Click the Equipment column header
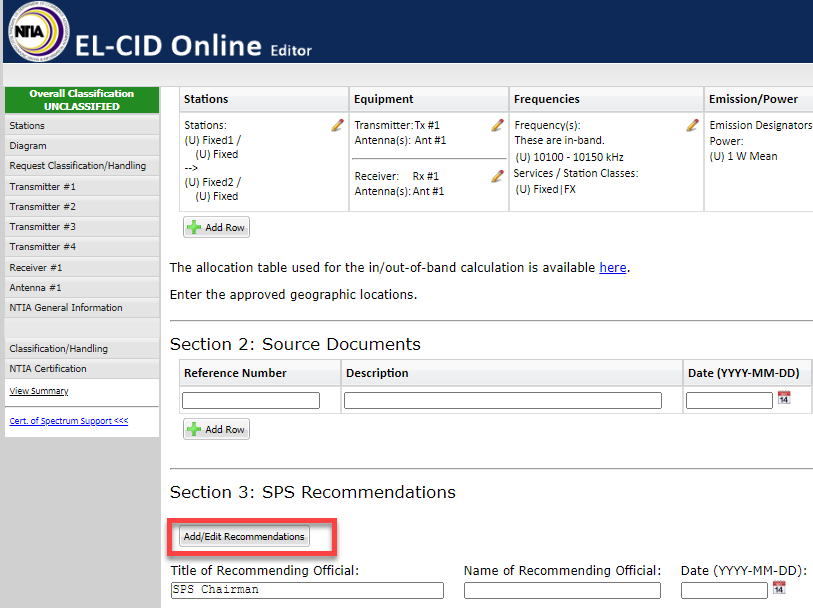813x608 pixels. pos(429,99)
